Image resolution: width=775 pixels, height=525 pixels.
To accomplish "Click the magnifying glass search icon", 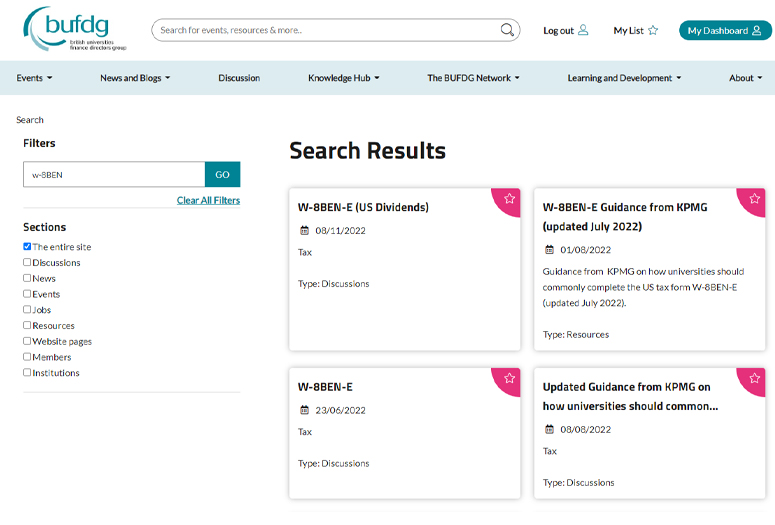I will pyautogui.click(x=508, y=30).
